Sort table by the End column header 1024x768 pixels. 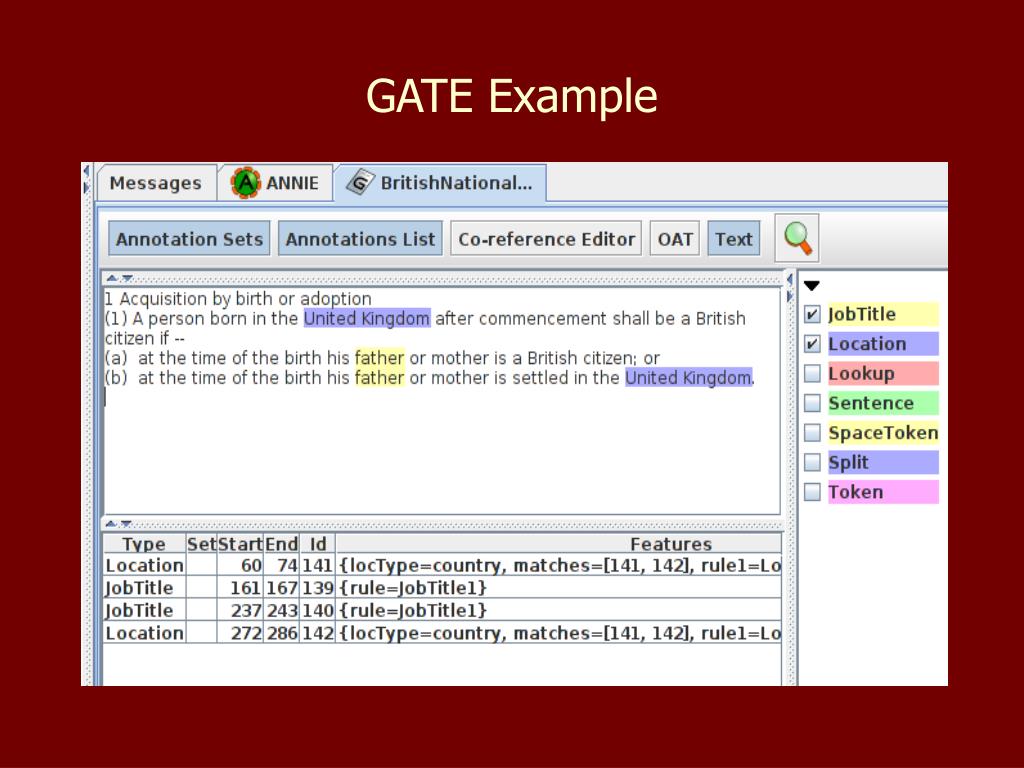tap(281, 544)
